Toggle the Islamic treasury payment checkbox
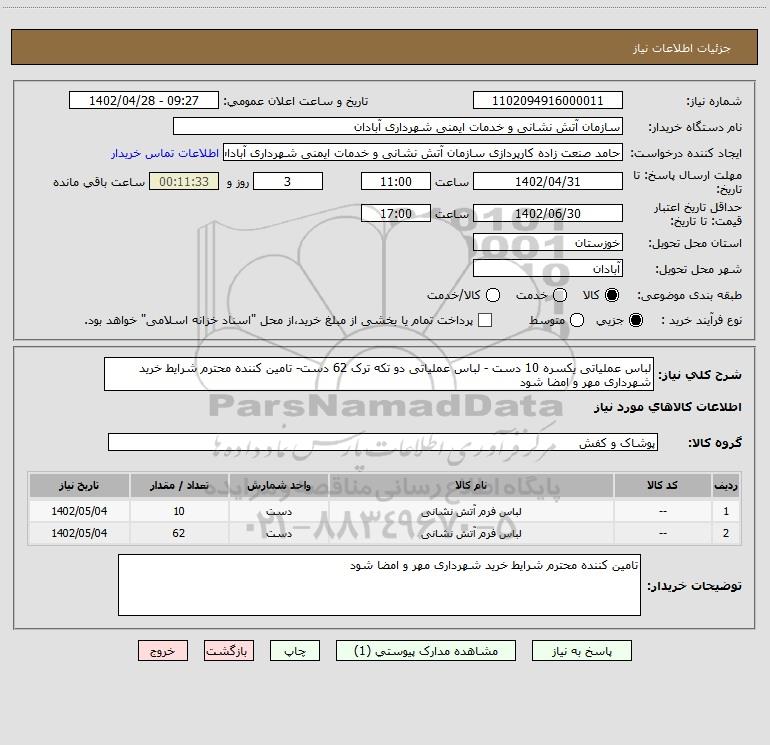 (485, 320)
